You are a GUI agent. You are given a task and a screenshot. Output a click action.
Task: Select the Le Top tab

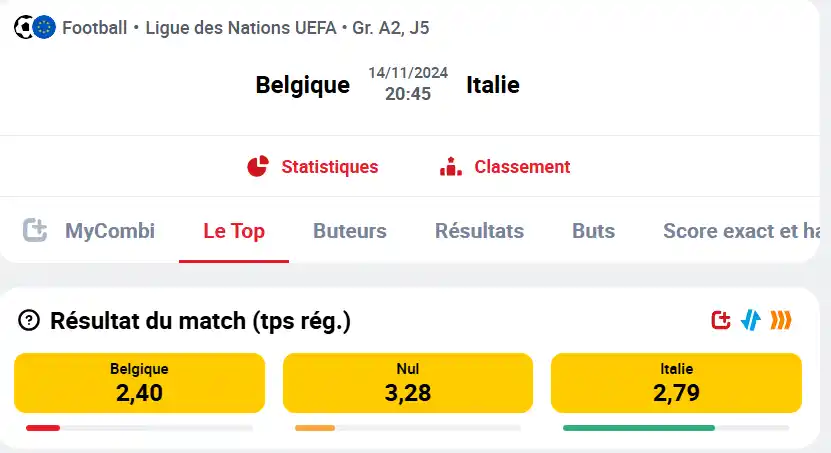234,231
